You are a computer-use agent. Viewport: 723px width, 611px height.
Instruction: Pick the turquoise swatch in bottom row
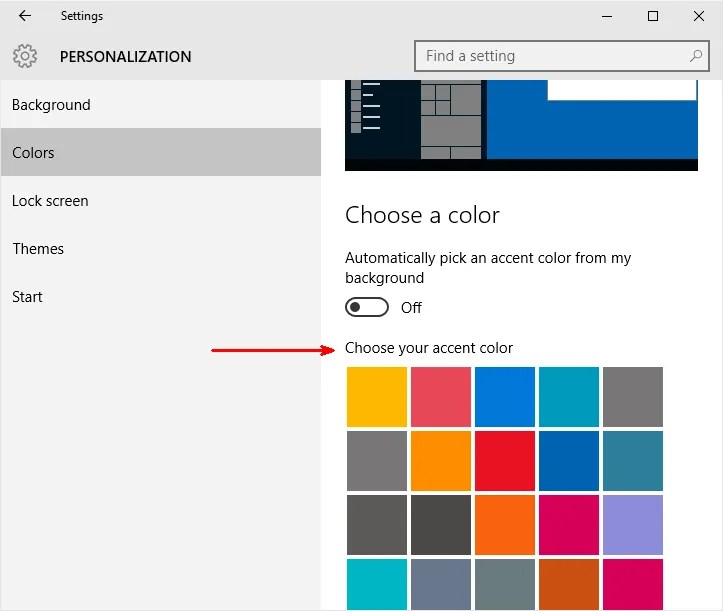click(x=377, y=584)
